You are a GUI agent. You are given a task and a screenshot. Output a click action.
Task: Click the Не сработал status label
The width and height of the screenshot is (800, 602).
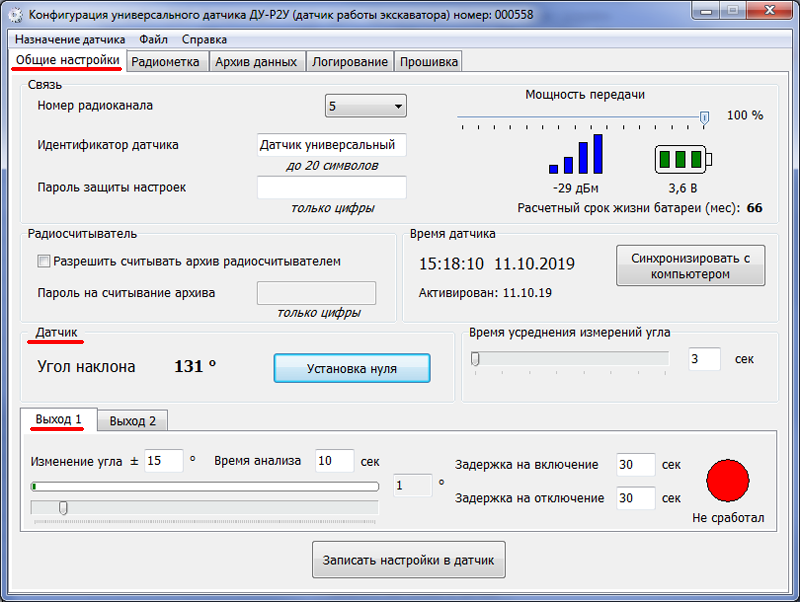(x=728, y=518)
